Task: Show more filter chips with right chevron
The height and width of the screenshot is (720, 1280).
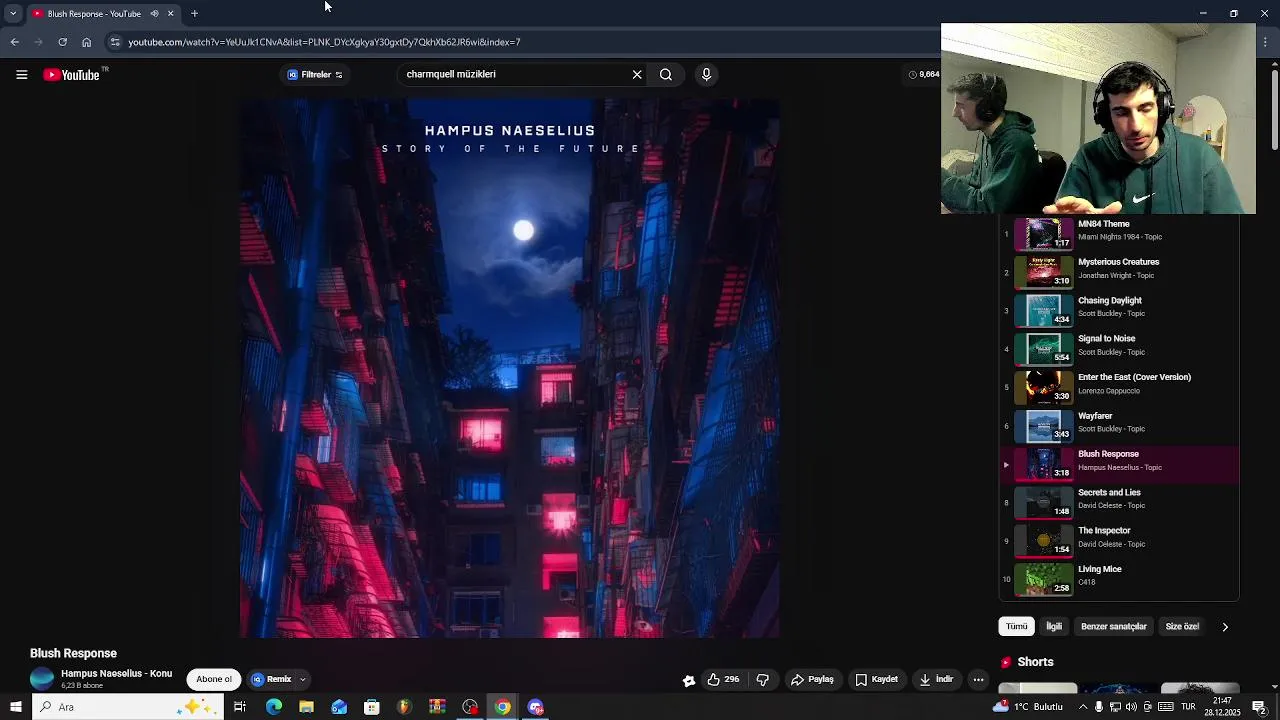Action: pyautogui.click(x=1225, y=627)
